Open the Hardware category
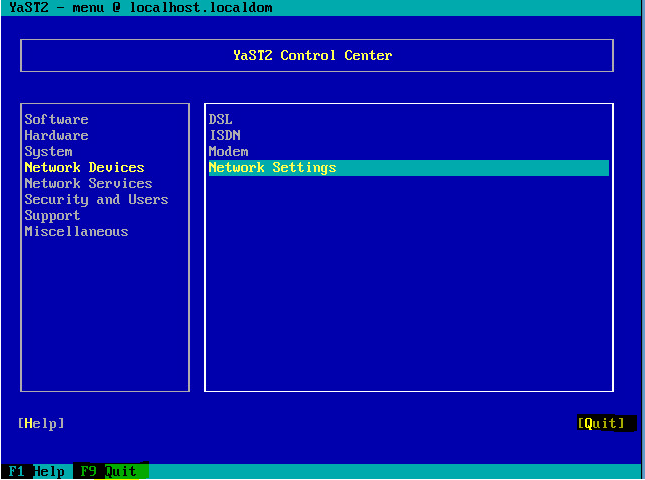The image size is (645, 480). coord(56,136)
